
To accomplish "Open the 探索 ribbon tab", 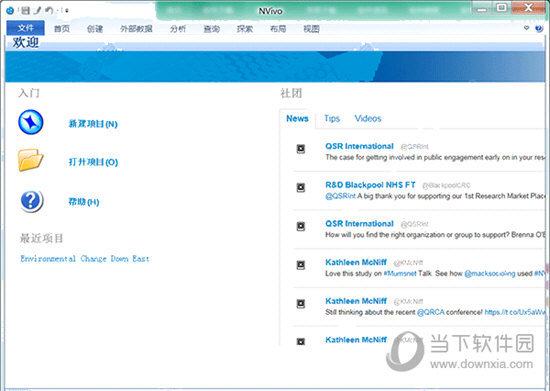I will tap(244, 29).
